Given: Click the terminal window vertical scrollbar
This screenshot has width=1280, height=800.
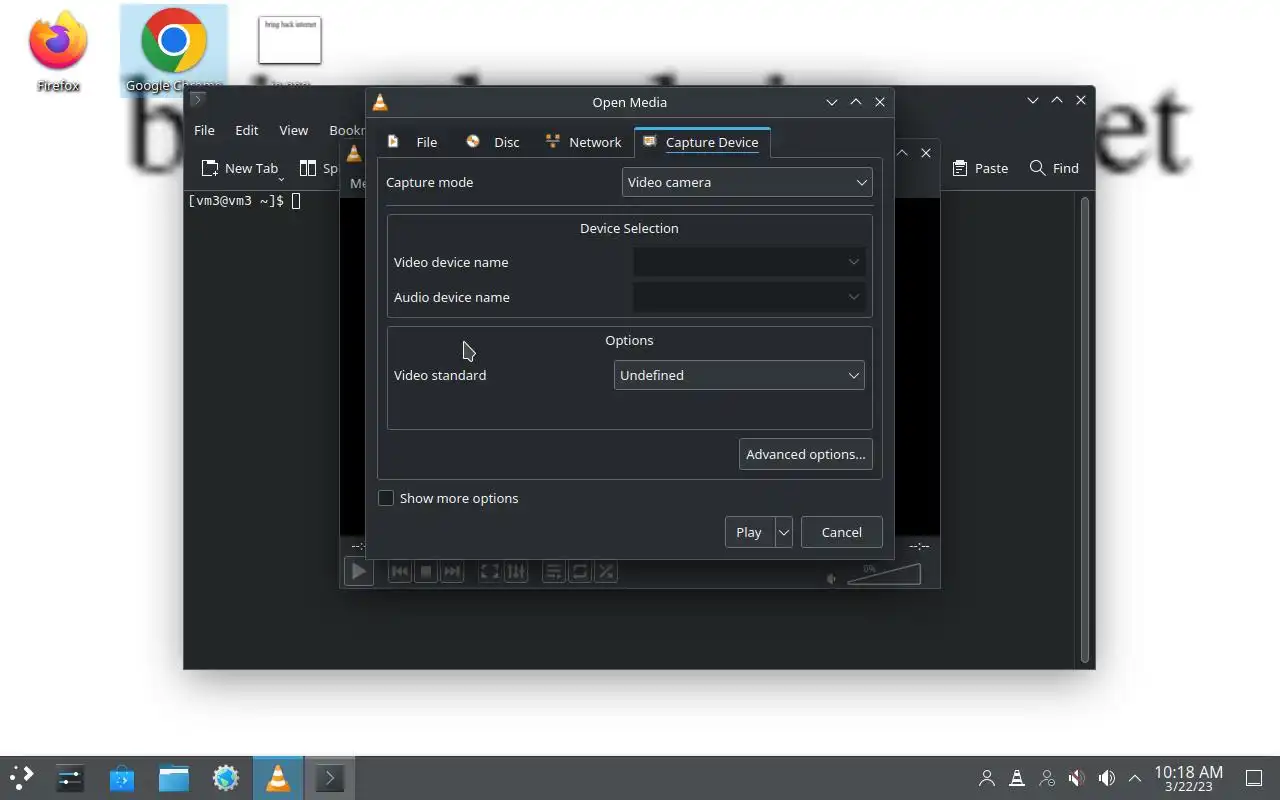Looking at the screenshot, I should [x=1085, y=429].
